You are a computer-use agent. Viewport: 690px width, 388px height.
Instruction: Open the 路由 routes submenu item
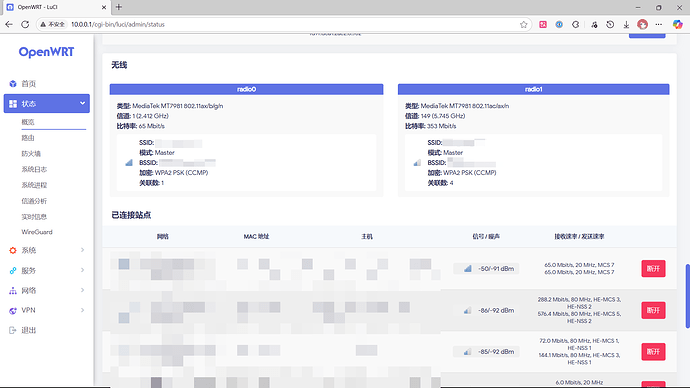point(28,138)
